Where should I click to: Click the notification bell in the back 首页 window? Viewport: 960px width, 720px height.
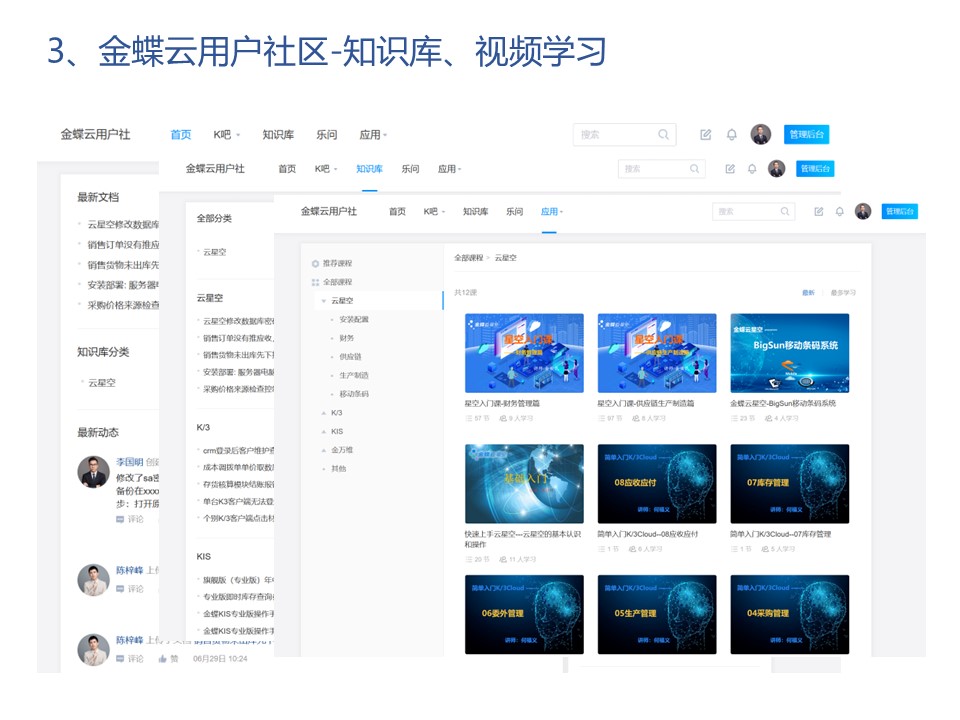pyautogui.click(x=732, y=135)
